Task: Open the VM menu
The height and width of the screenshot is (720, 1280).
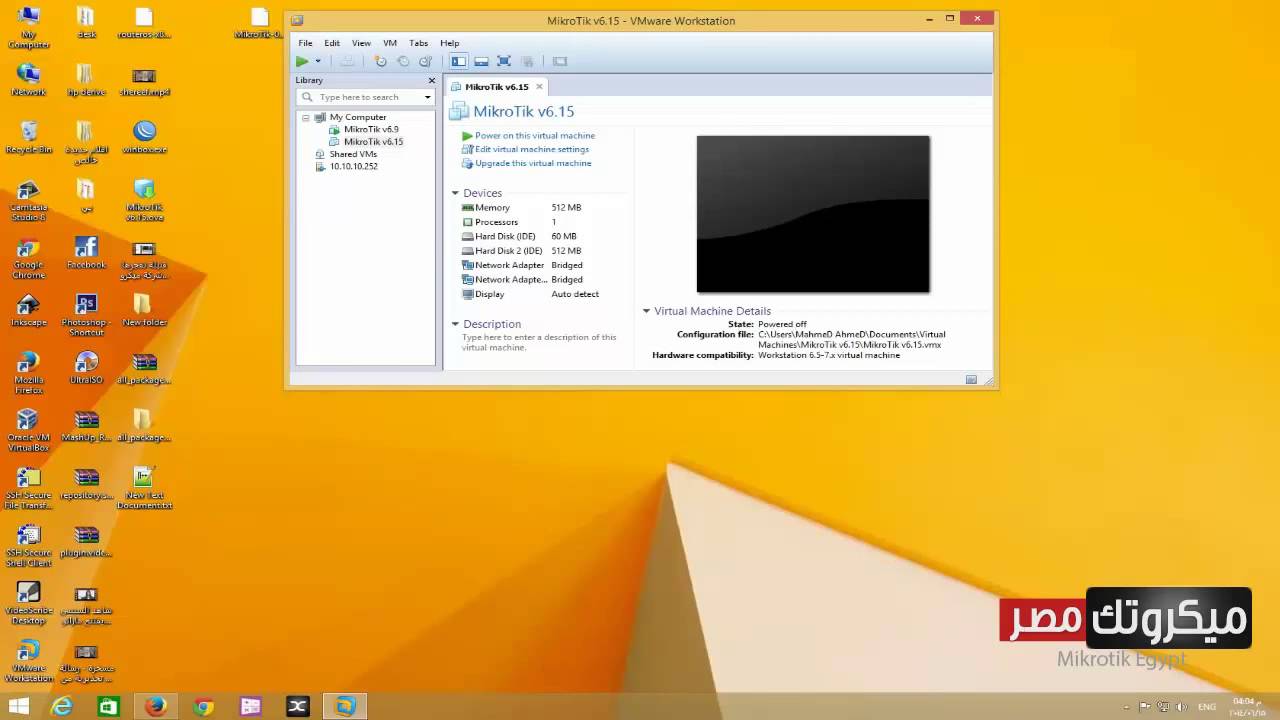Action: click(390, 43)
